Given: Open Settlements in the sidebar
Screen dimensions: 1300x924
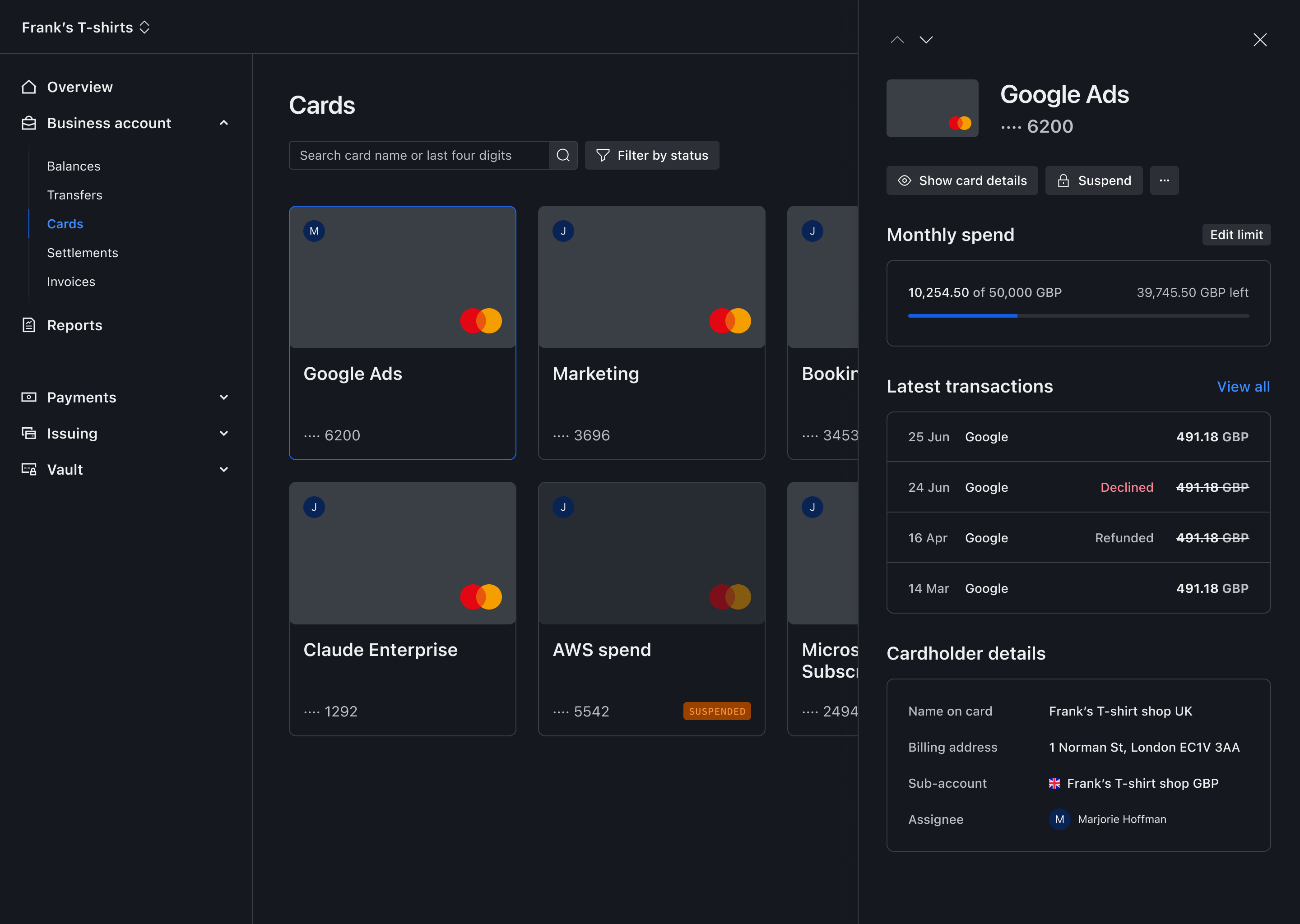Looking at the screenshot, I should pos(83,253).
